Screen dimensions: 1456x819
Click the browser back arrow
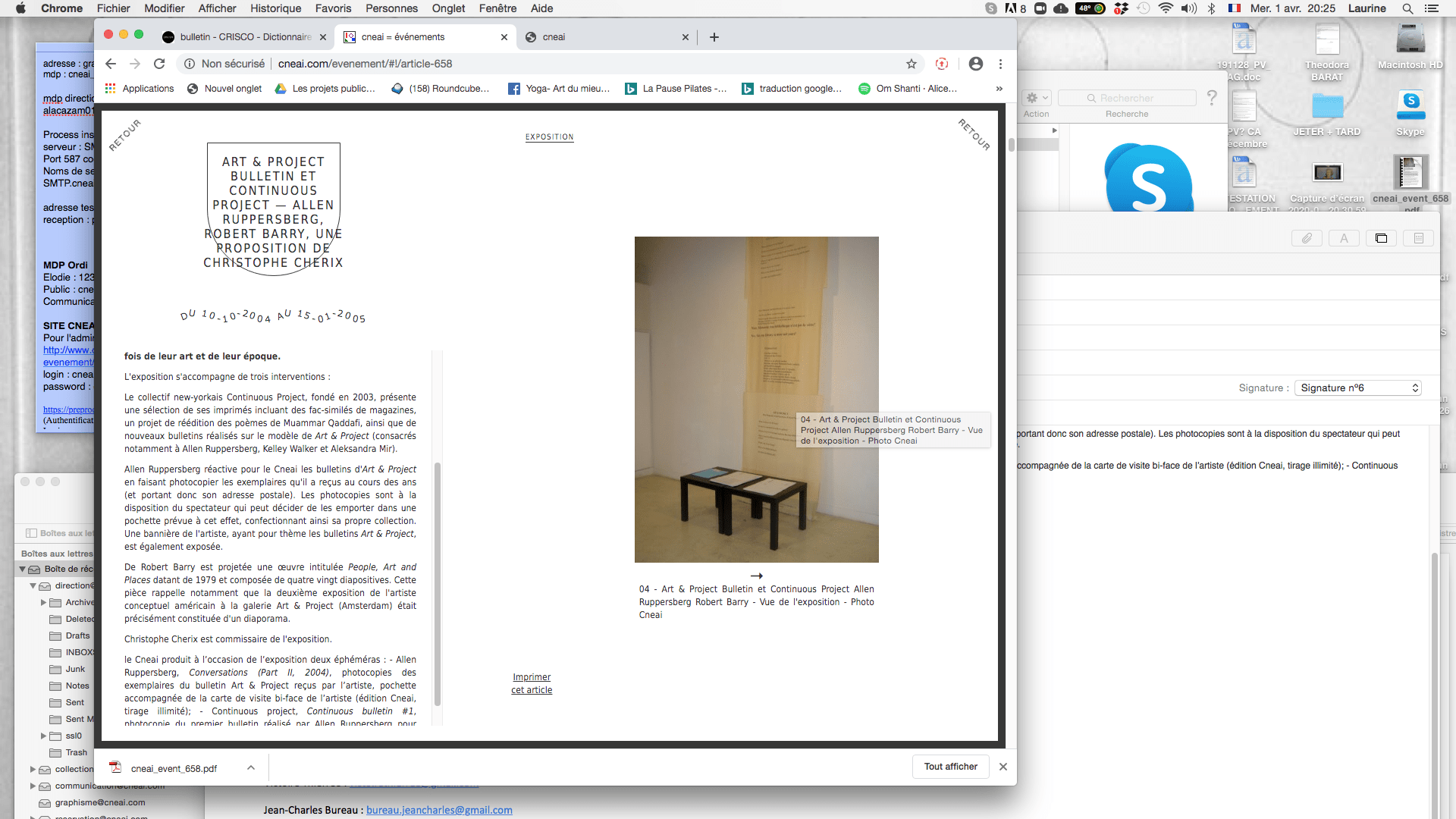(111, 64)
